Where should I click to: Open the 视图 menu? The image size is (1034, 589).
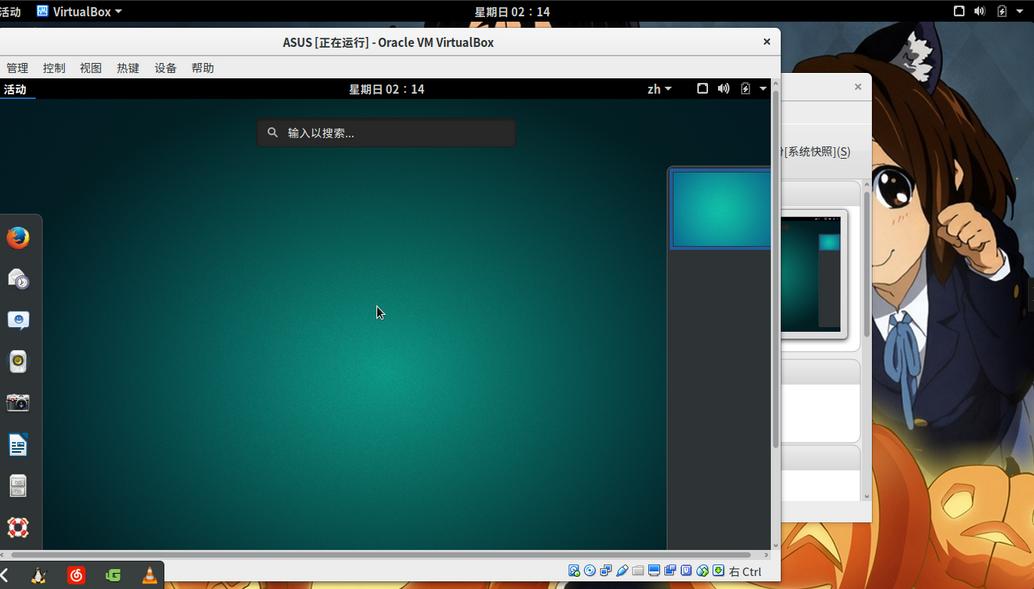tap(91, 68)
